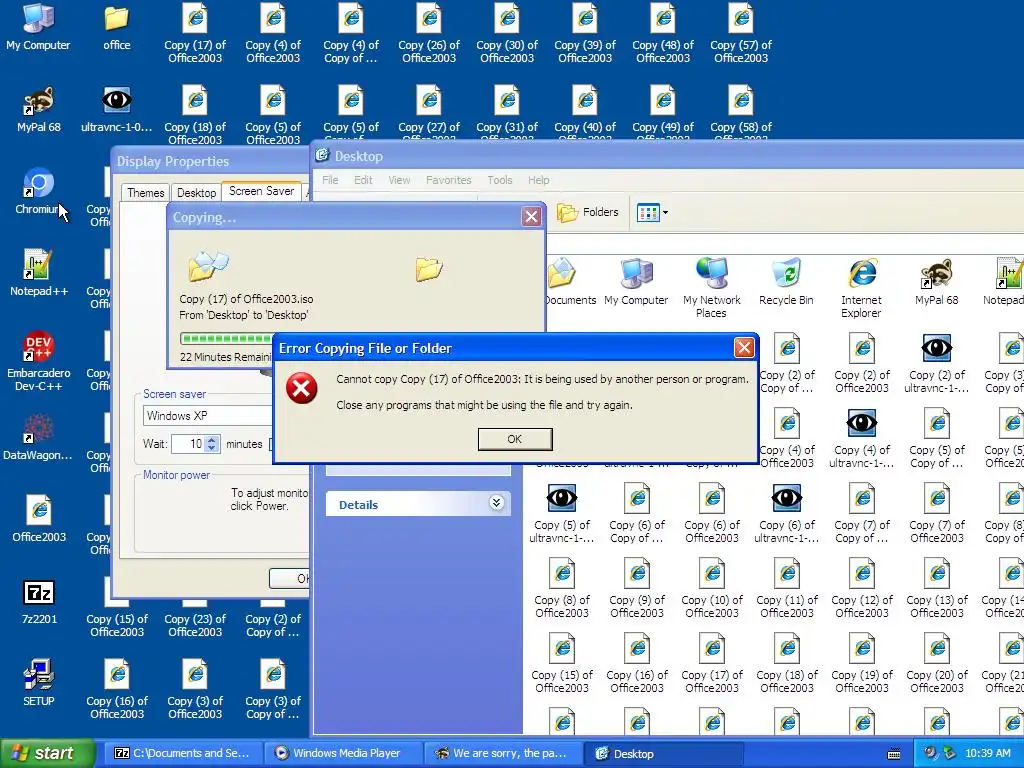Switch to Desktop taskbar item
1024x768 pixels.
[663, 753]
